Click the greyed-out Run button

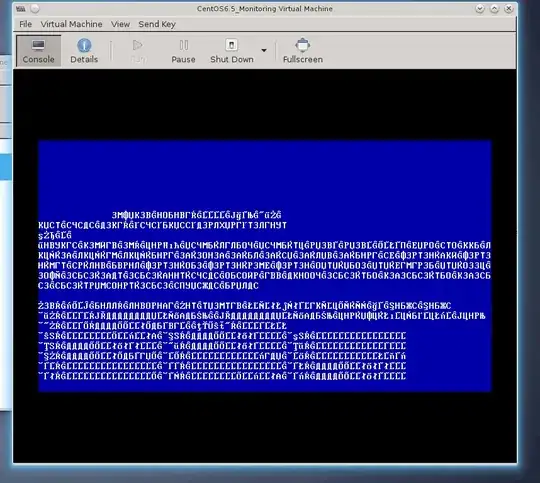pos(138,51)
